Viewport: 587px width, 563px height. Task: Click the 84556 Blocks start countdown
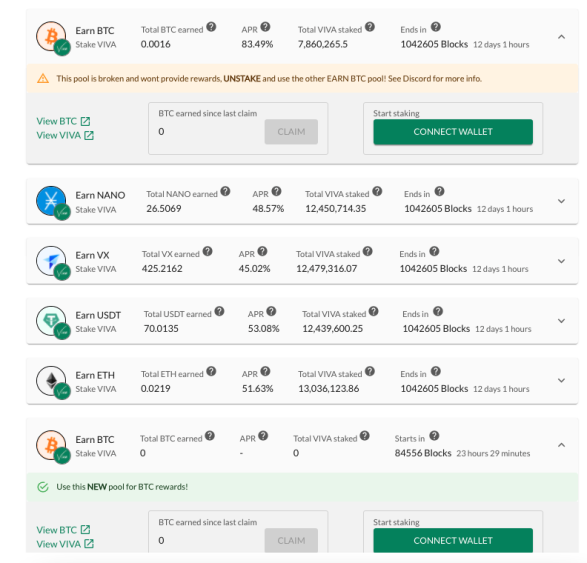click(x=423, y=453)
